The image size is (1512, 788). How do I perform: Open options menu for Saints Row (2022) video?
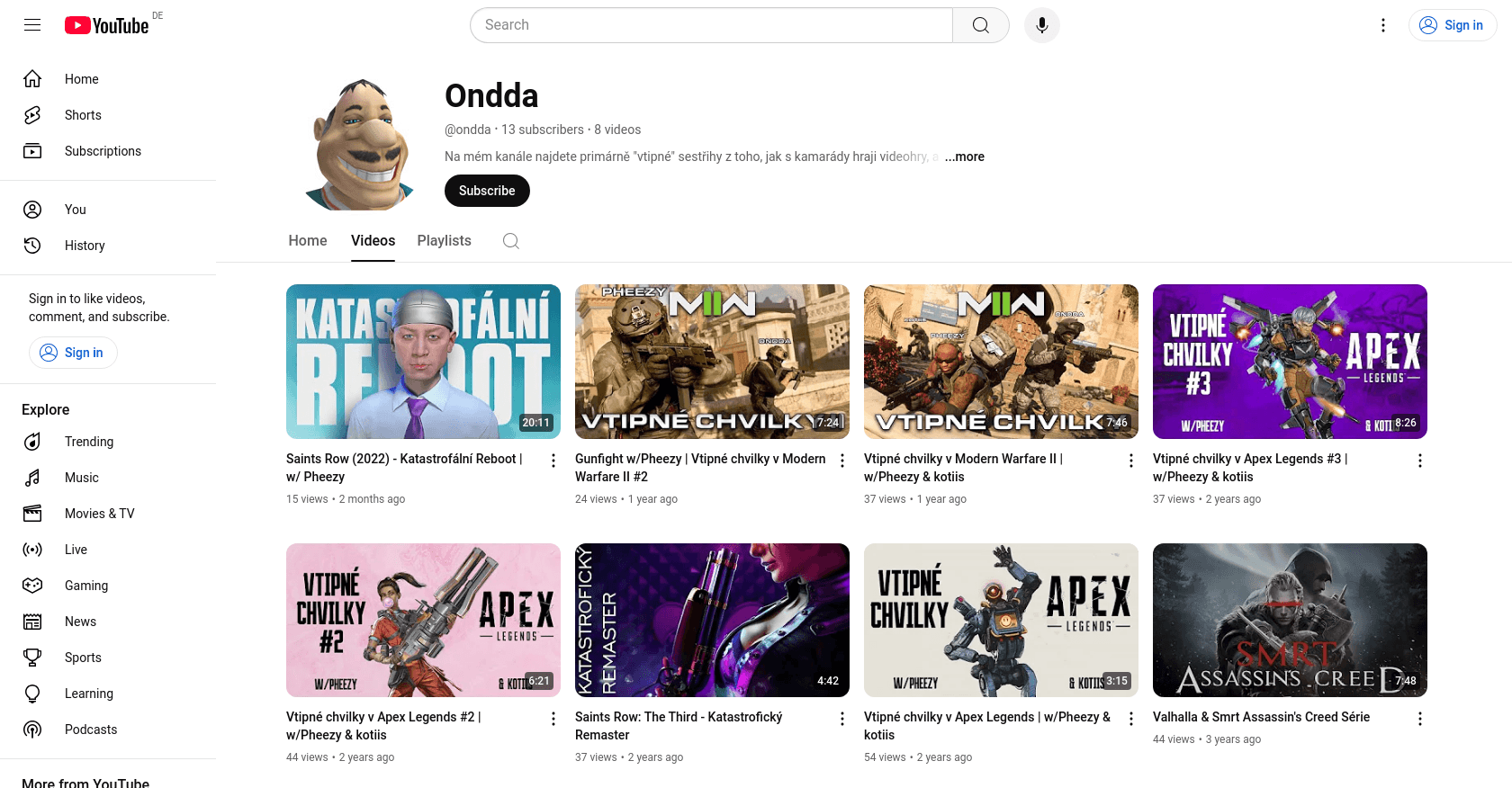[x=553, y=461]
